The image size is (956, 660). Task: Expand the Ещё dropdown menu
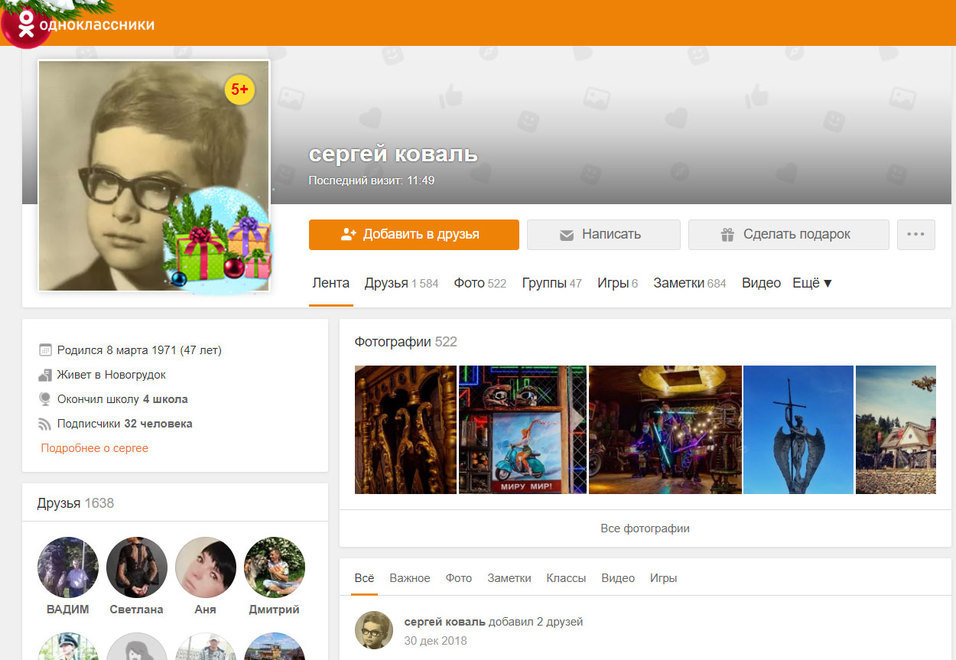[812, 283]
